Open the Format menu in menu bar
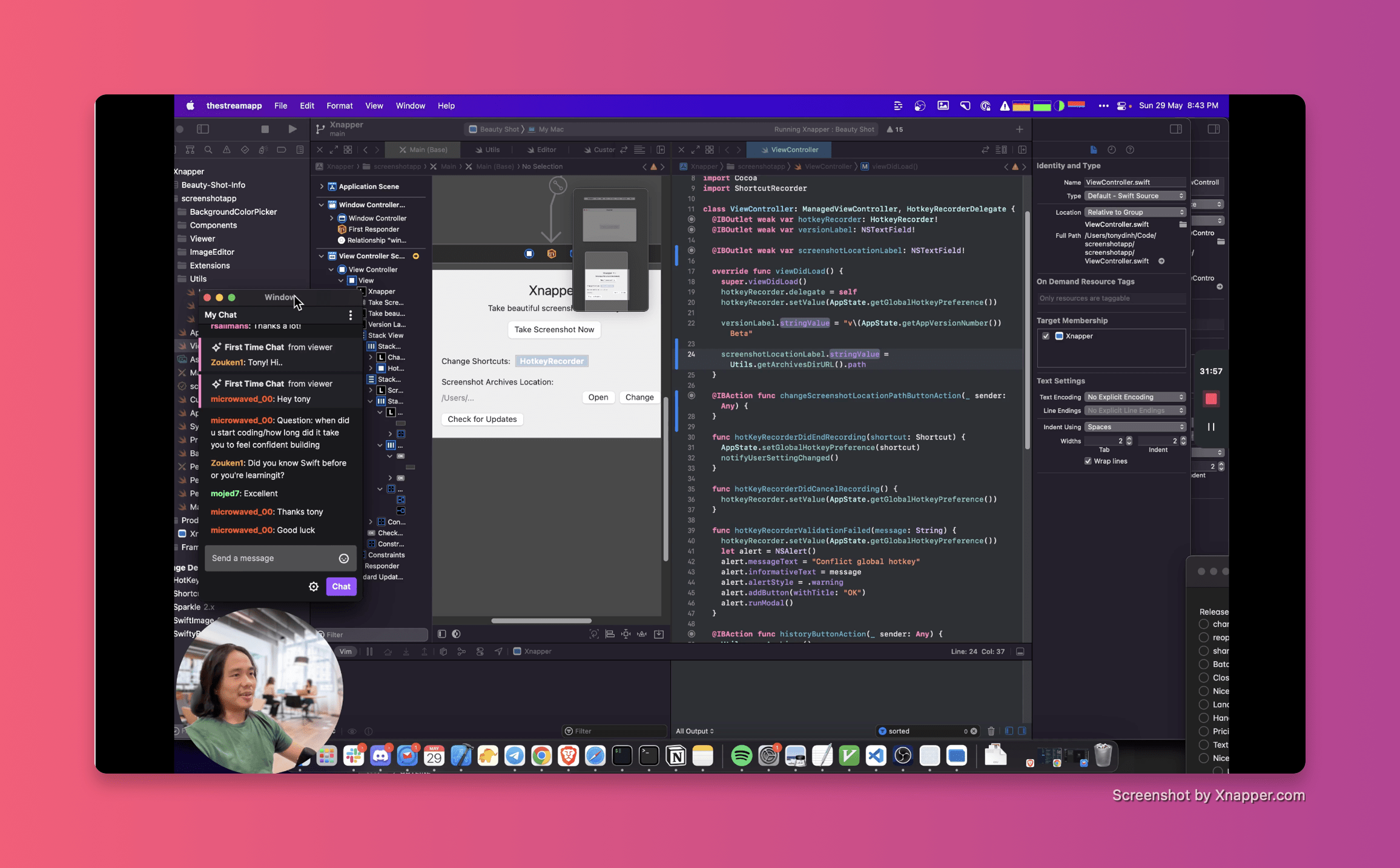The height and width of the screenshot is (868, 1400). (339, 105)
